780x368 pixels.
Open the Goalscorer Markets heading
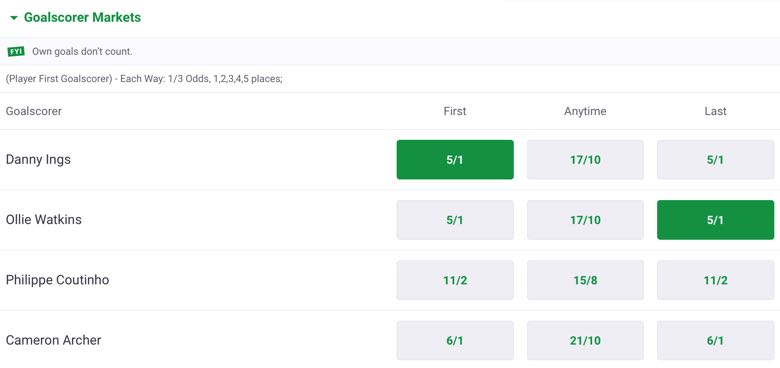82,17
